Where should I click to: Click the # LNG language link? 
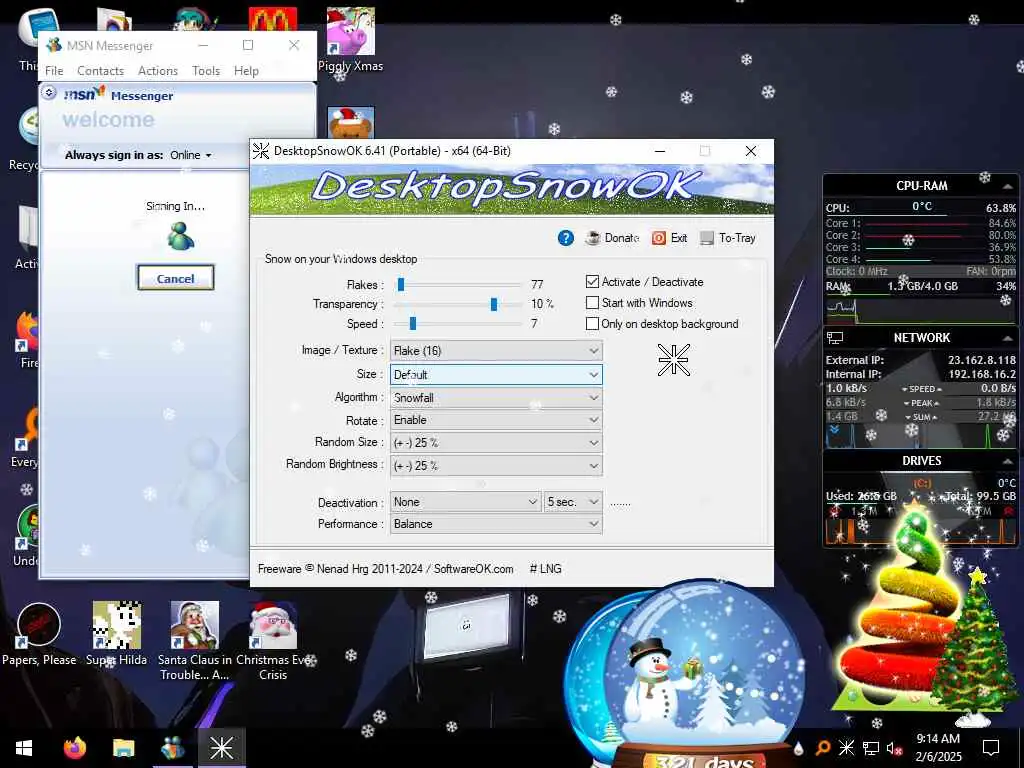545,569
